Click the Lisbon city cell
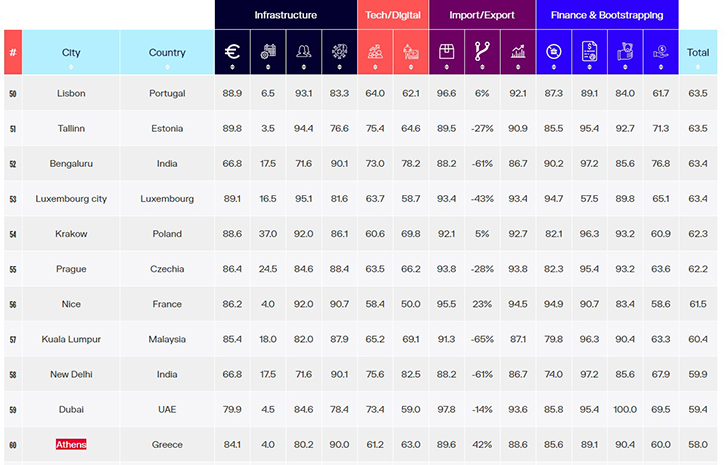Screen dimensions: 728x465 [x=71, y=93]
